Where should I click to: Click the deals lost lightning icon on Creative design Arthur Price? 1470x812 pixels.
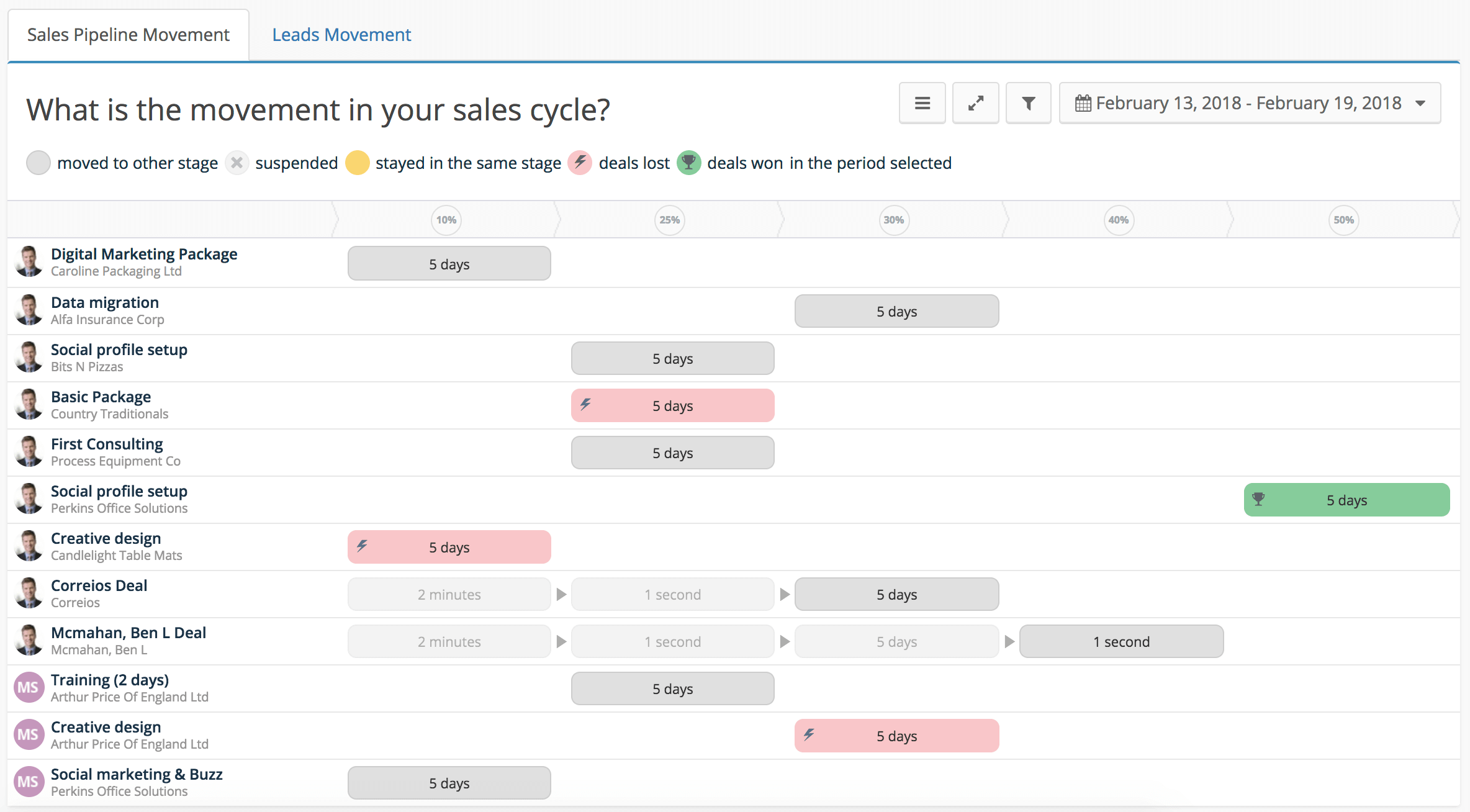(807, 735)
